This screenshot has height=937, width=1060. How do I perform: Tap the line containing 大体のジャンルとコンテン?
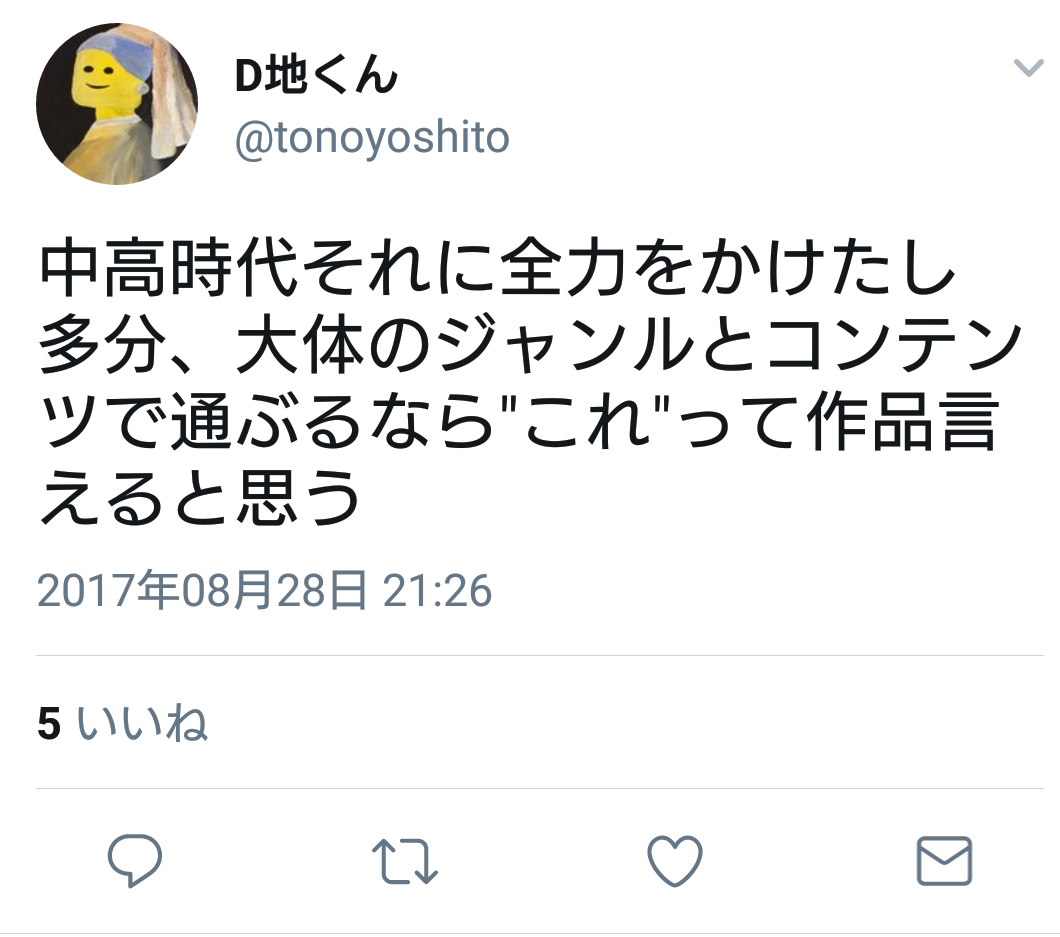coord(530,345)
